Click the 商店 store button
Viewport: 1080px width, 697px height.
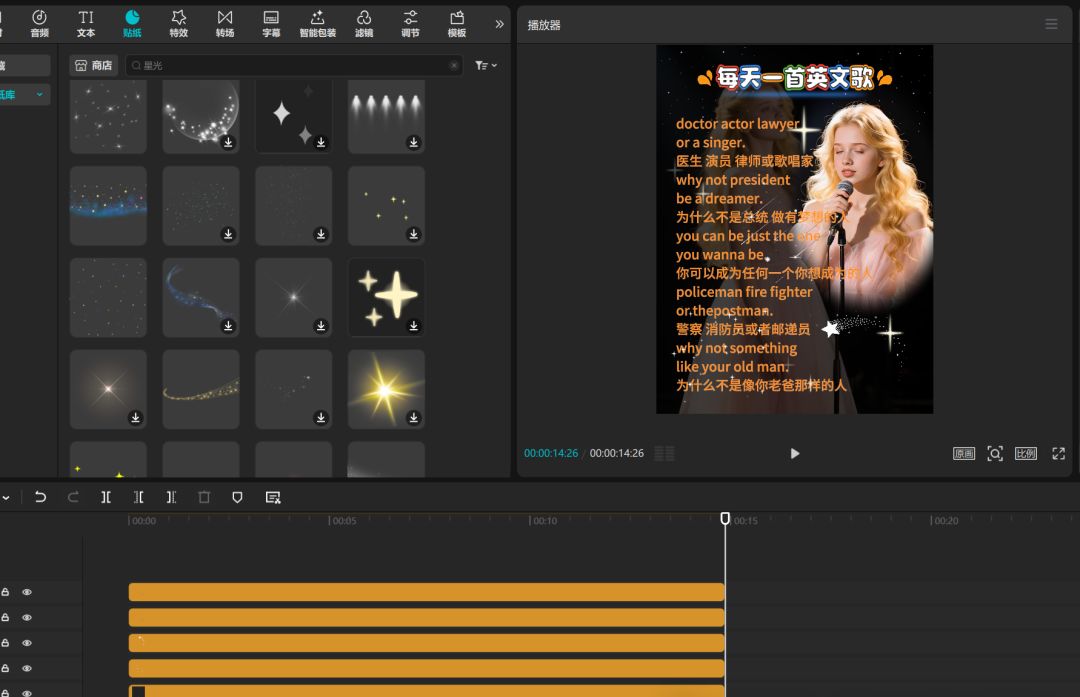point(93,65)
